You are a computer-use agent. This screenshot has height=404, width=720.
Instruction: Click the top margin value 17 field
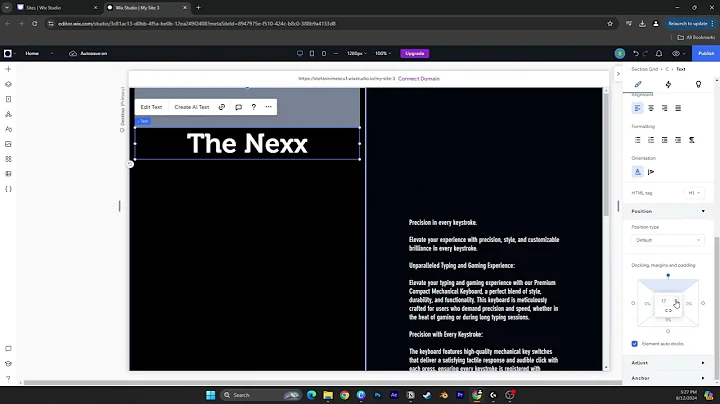coord(664,301)
